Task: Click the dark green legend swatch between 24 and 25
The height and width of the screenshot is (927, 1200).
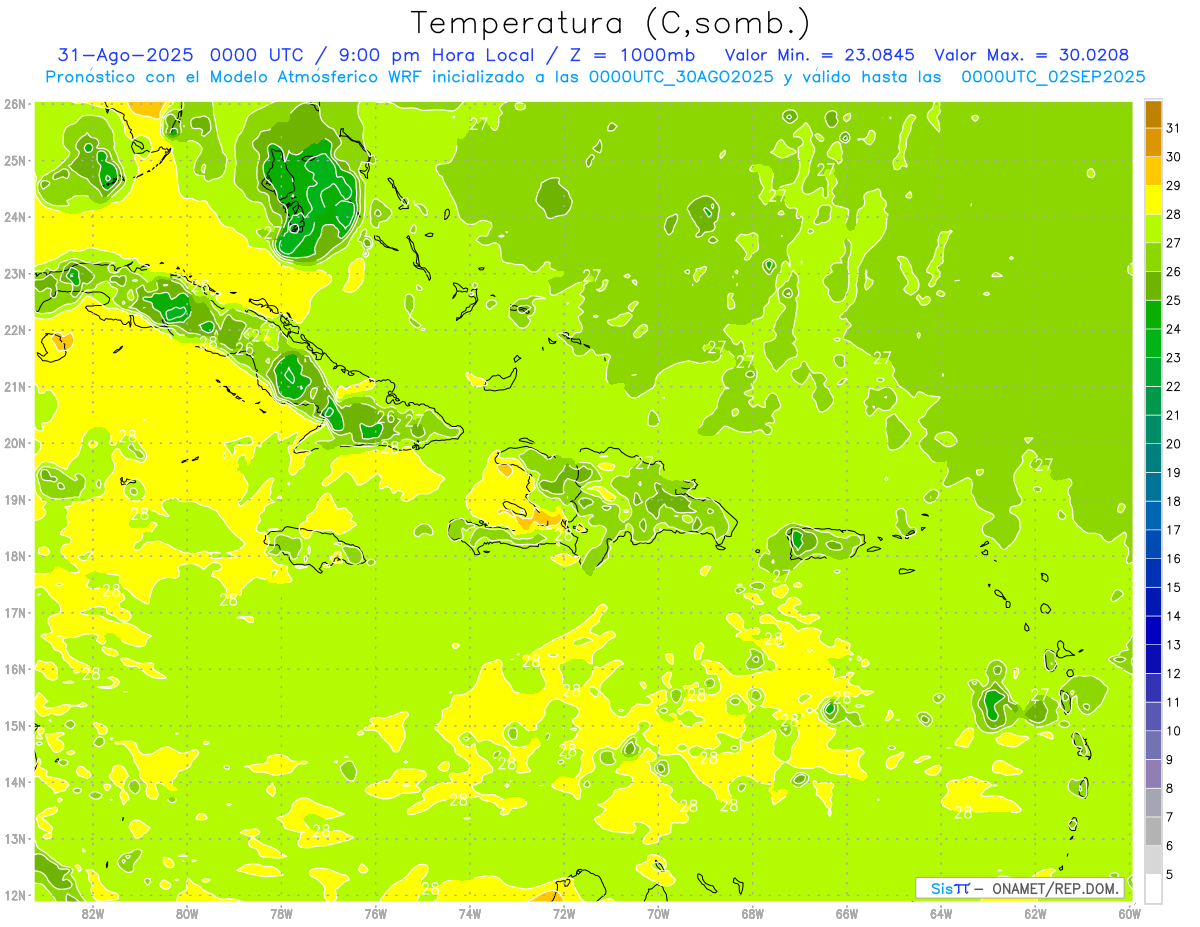Action: [x=1153, y=315]
